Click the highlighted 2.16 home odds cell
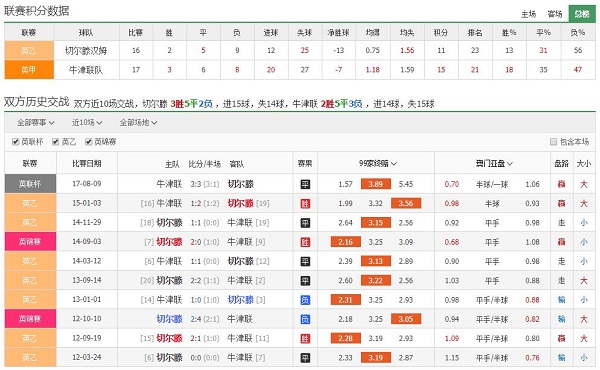600x370 pixels. coord(346,242)
